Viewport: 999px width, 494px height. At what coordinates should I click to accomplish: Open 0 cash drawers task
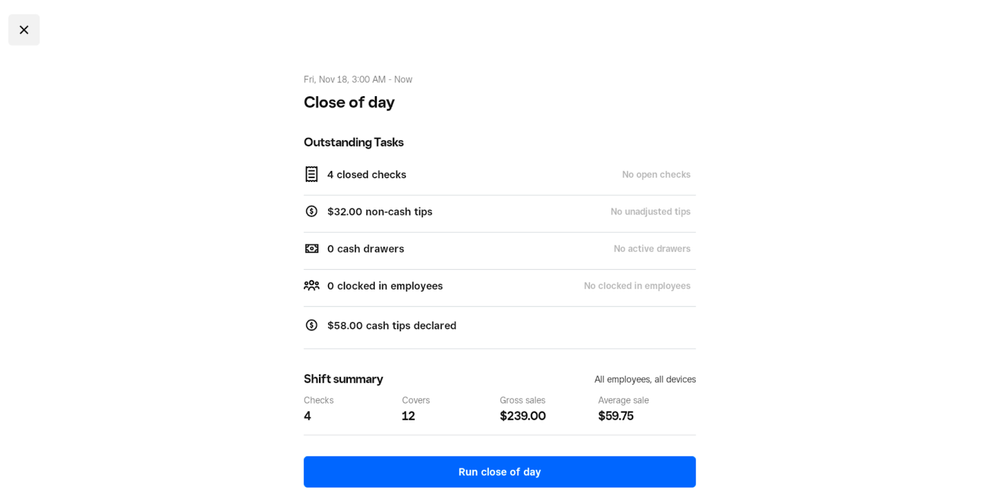(x=365, y=249)
